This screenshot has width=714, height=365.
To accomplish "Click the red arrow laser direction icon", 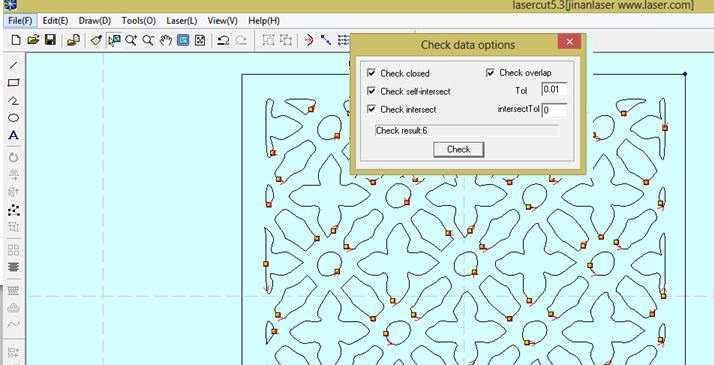I will tap(309, 41).
